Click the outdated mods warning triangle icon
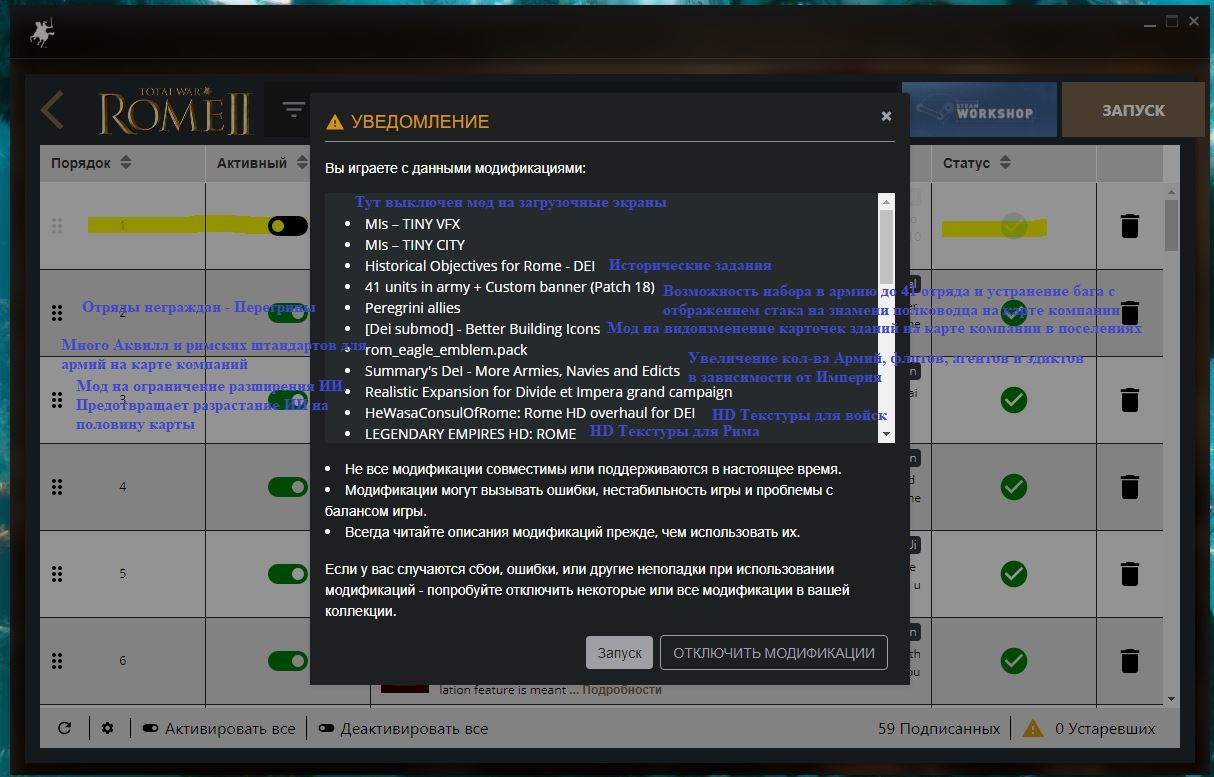1214x777 pixels. [1032, 728]
